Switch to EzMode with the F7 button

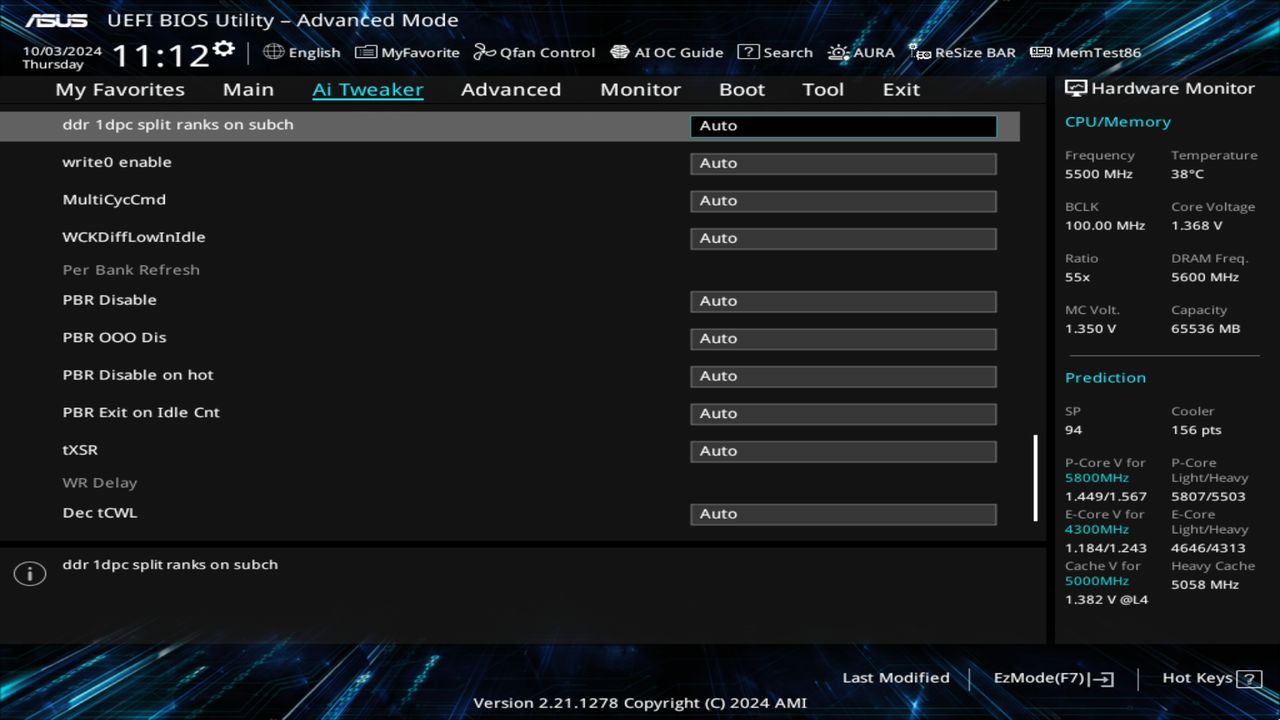(1051, 678)
